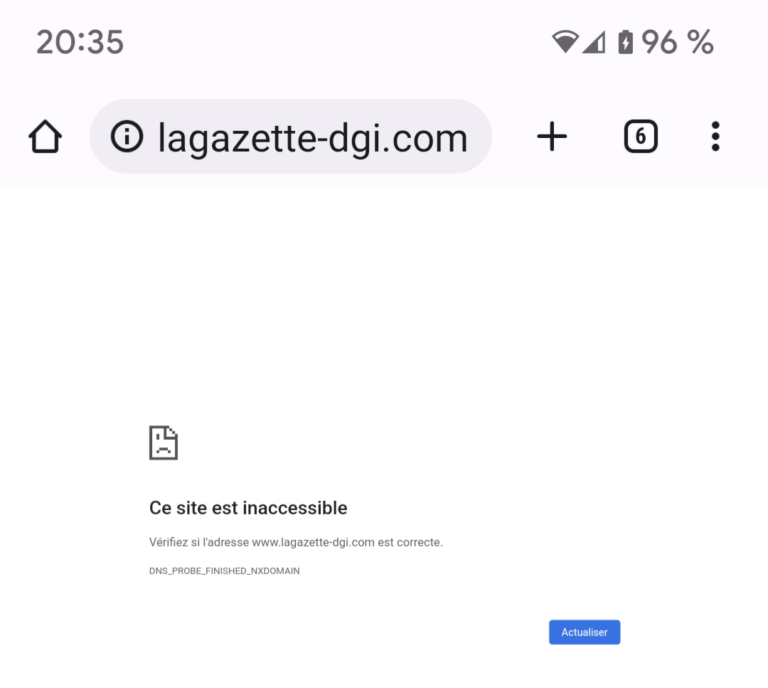The width and height of the screenshot is (768, 688).
Task: Click the lagazette-dgi.com address bar text
Action: tap(312, 138)
